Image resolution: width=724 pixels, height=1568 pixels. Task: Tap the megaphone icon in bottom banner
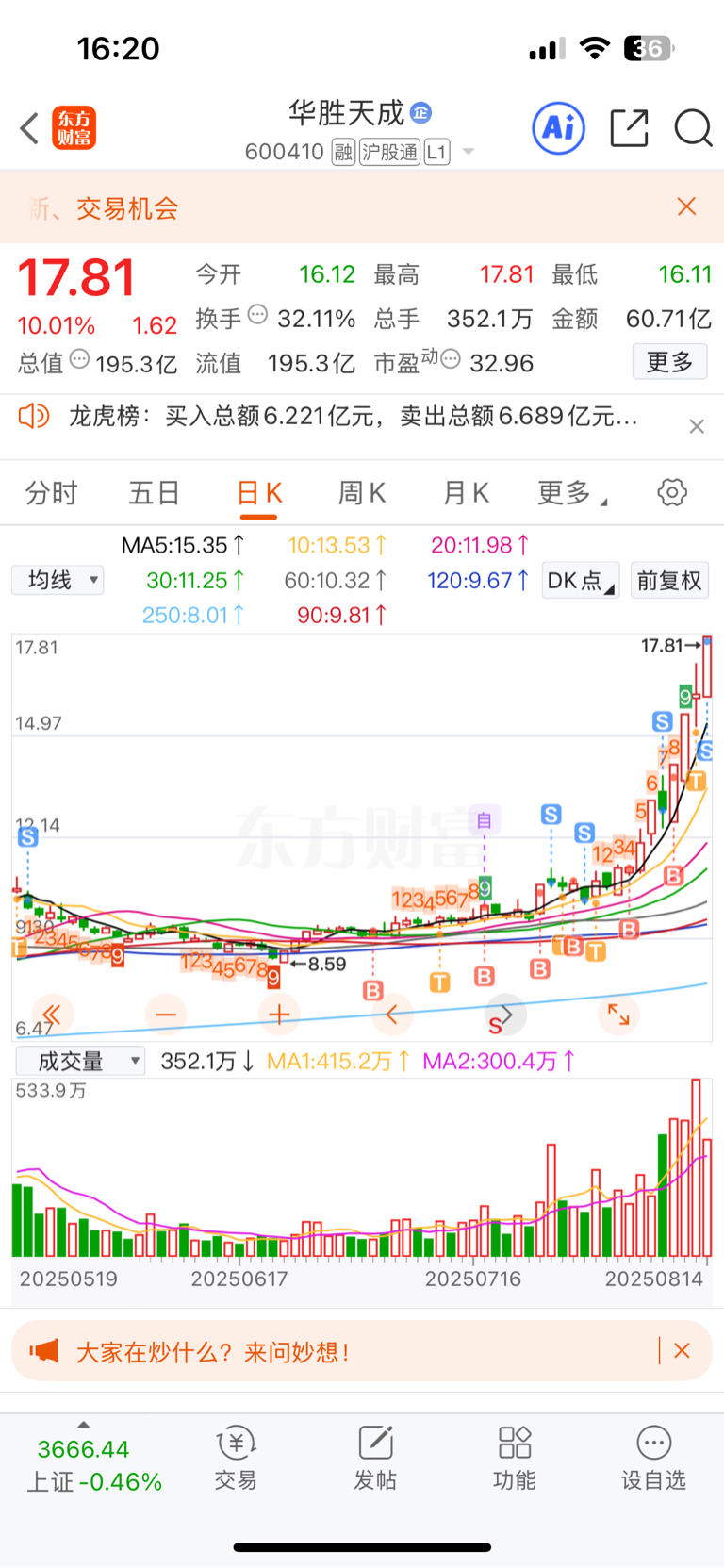(43, 1351)
